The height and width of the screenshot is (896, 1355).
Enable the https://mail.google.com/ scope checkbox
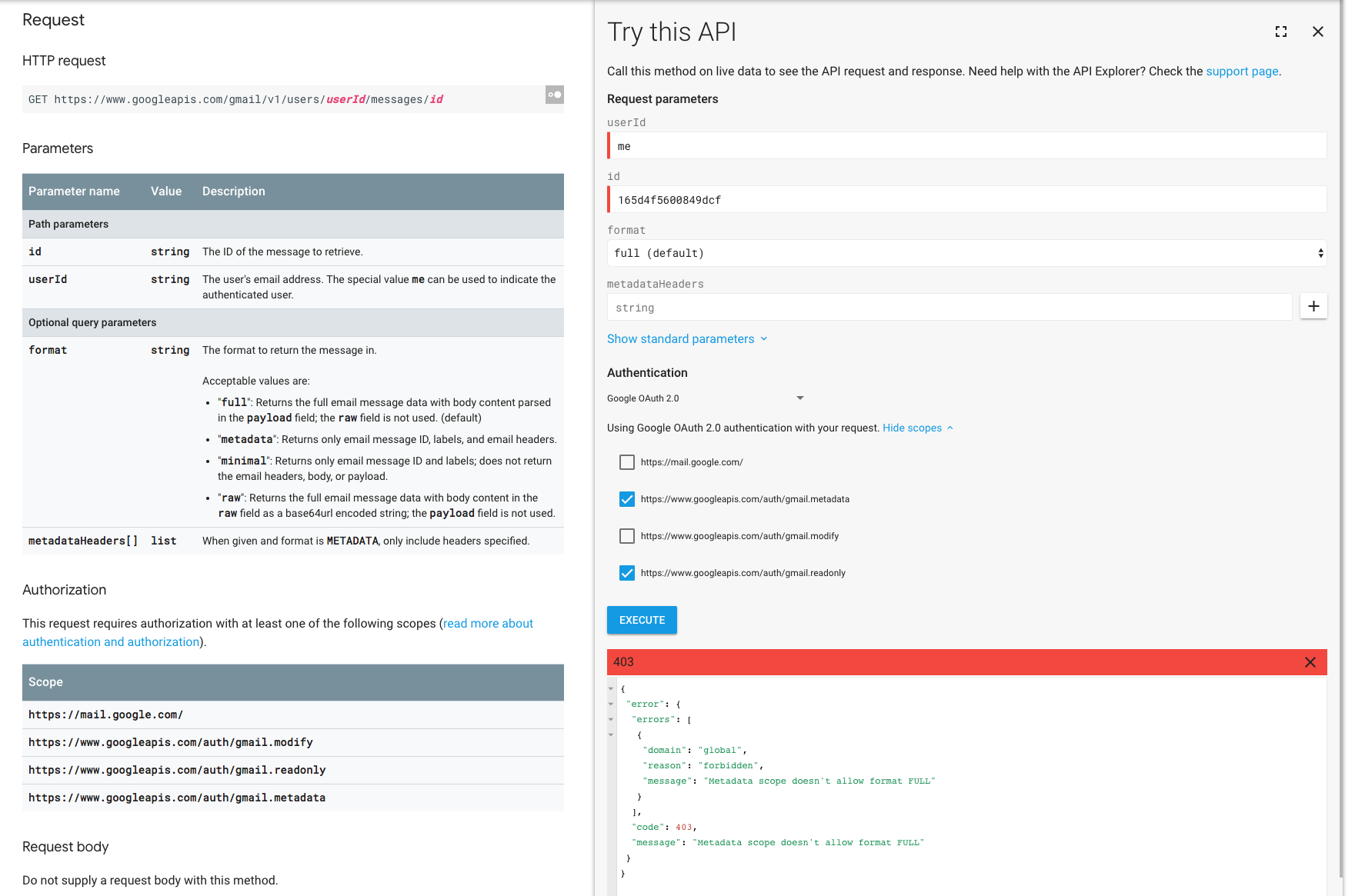point(627,462)
